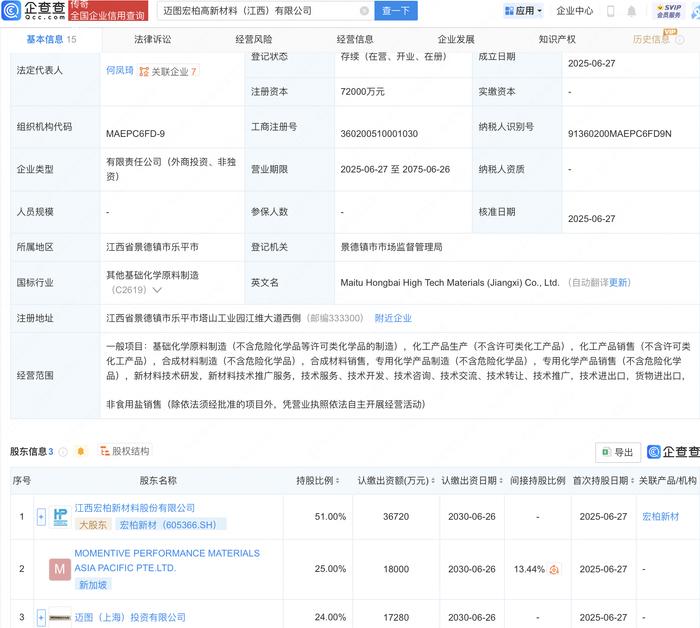The image size is (700, 628).
Task: Switch to 历史信息 tab
Action: pos(651,40)
